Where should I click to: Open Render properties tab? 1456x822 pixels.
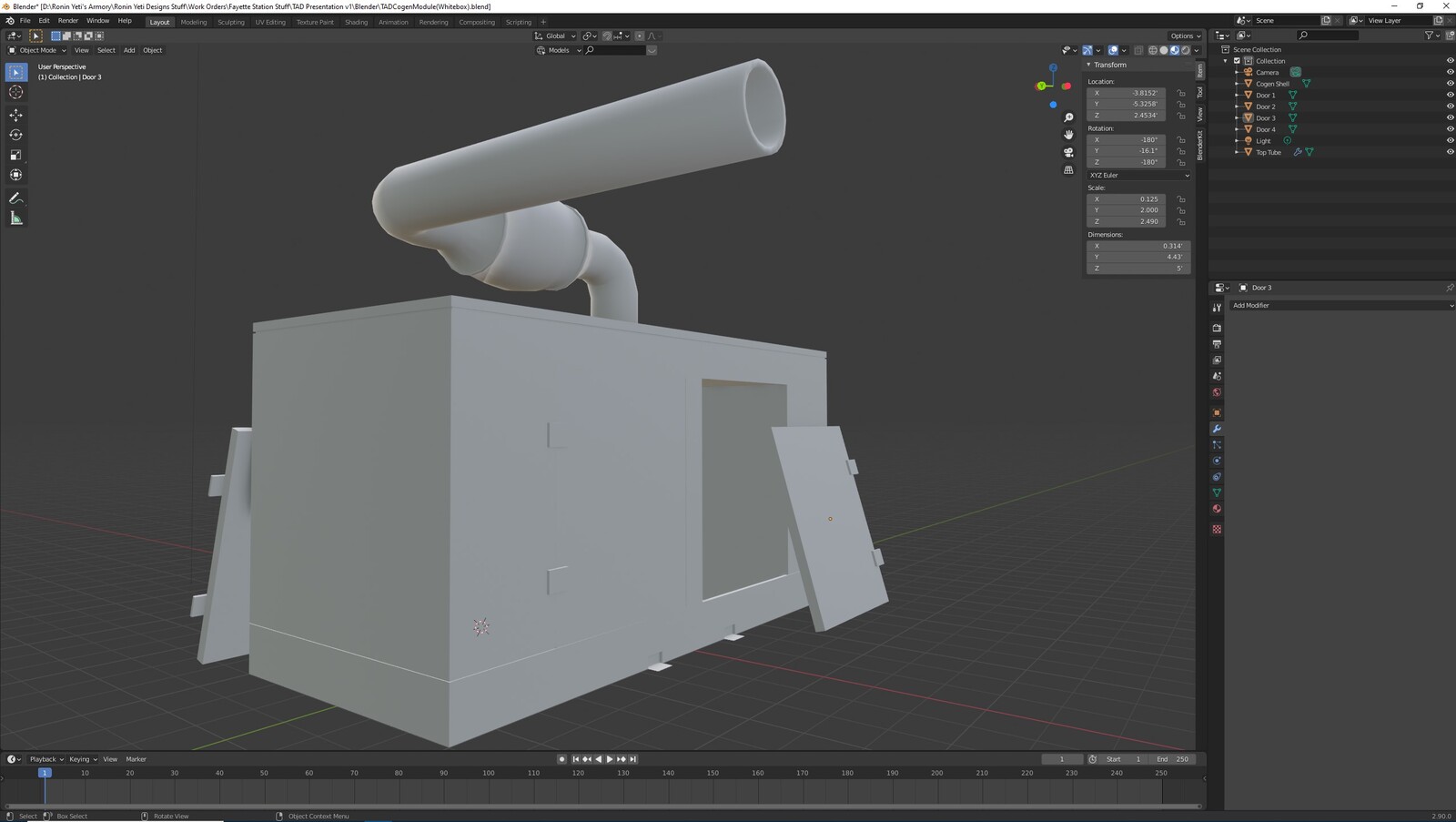(1217, 328)
